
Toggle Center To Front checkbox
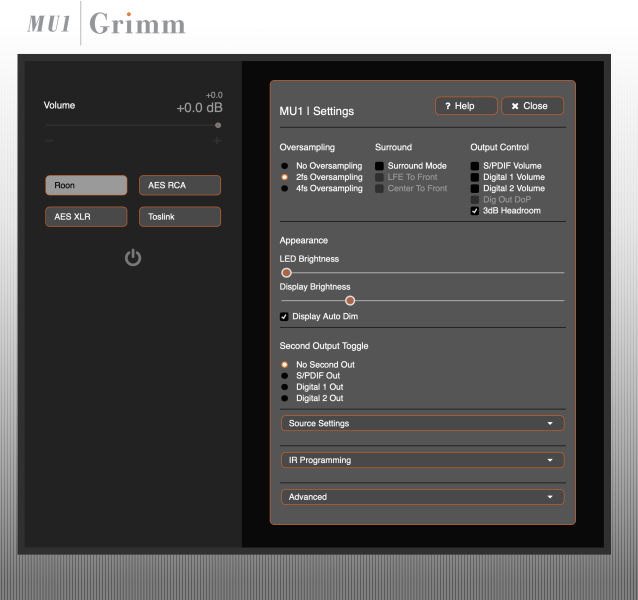click(379, 188)
